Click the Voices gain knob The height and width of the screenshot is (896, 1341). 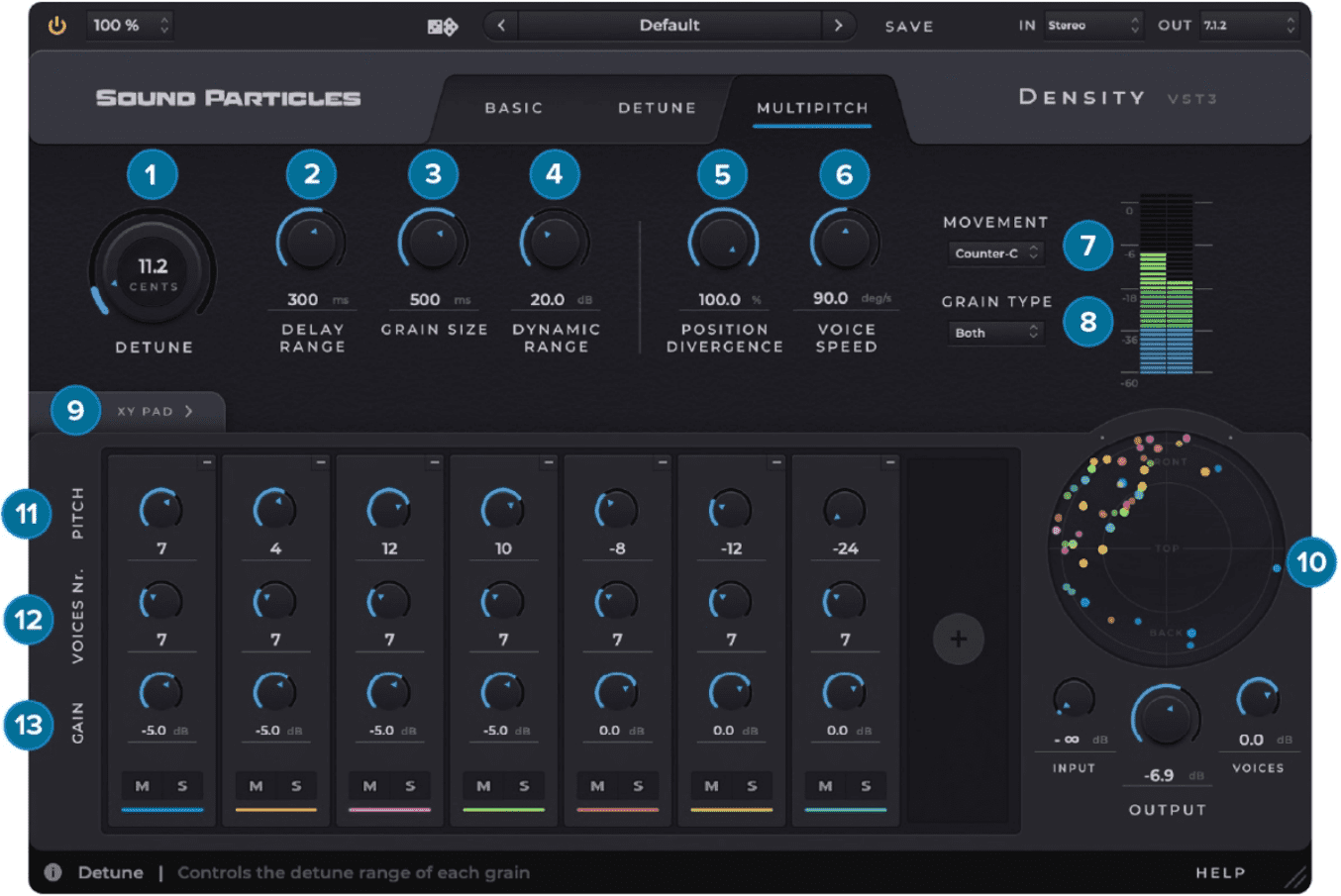click(x=1258, y=700)
